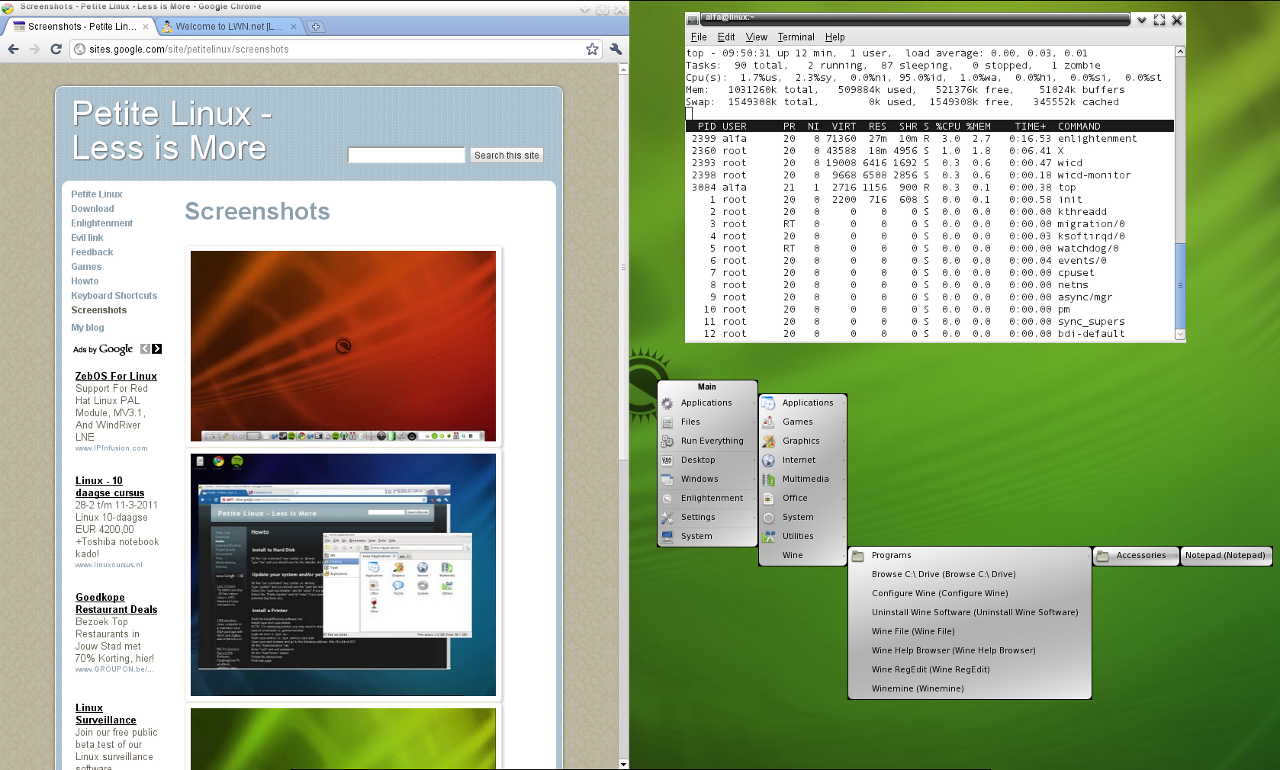Viewport: 1280px width, 770px height.
Task: Open the Graphics submenu with the palette icon
Action: click(x=801, y=441)
